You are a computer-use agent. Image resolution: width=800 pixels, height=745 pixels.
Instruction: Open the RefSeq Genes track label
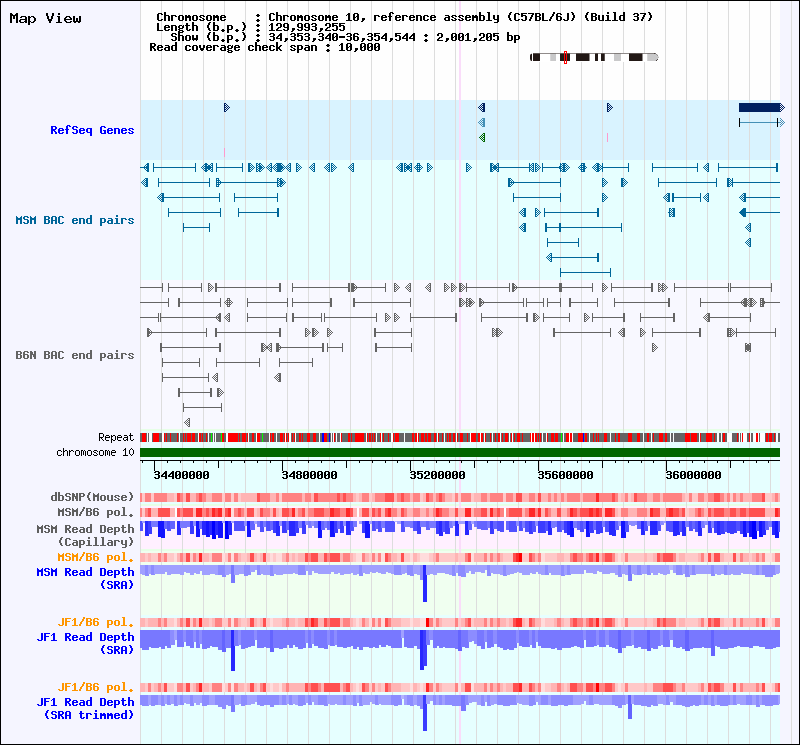[92, 130]
